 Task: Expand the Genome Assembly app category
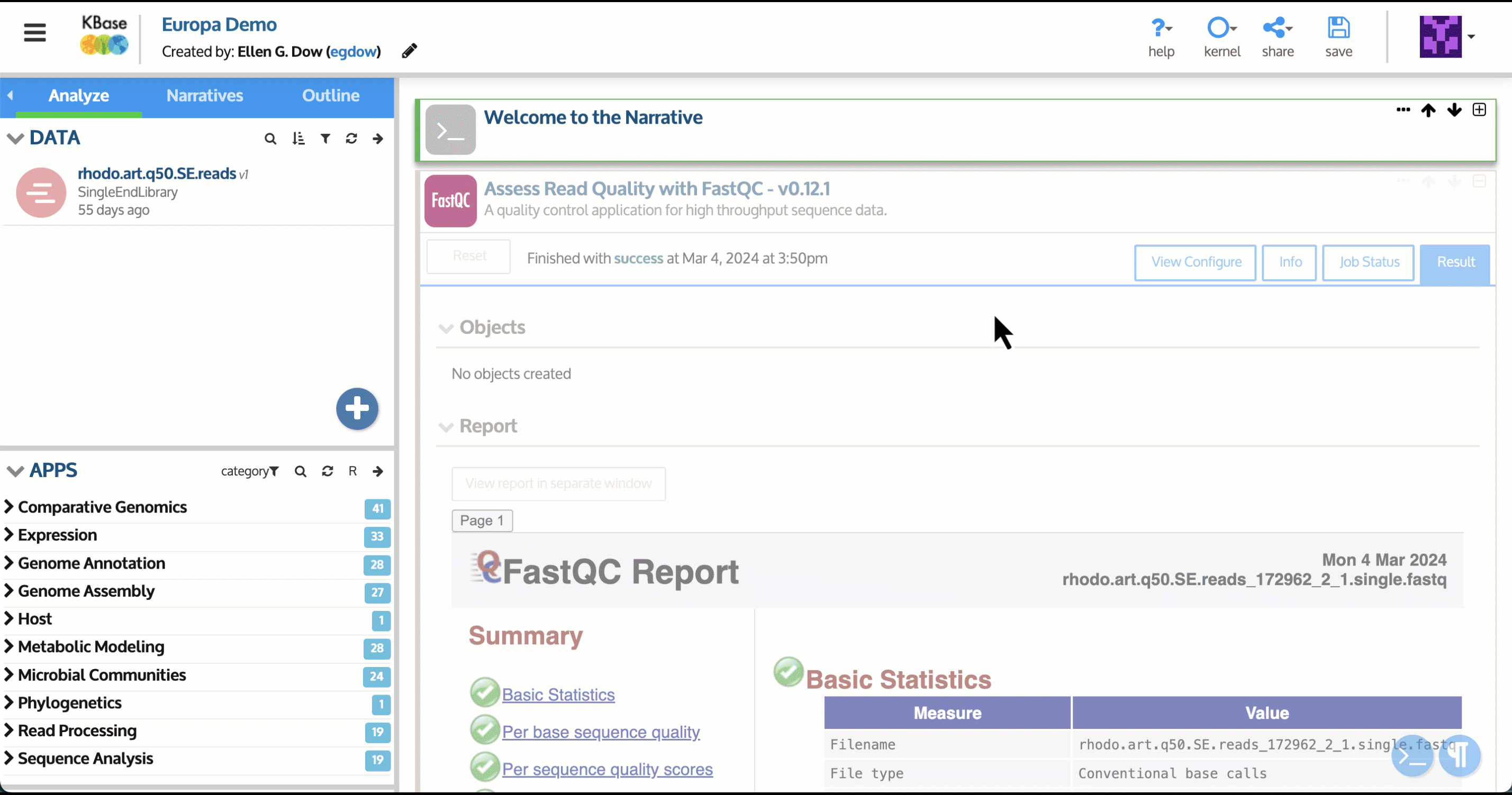pos(86,591)
